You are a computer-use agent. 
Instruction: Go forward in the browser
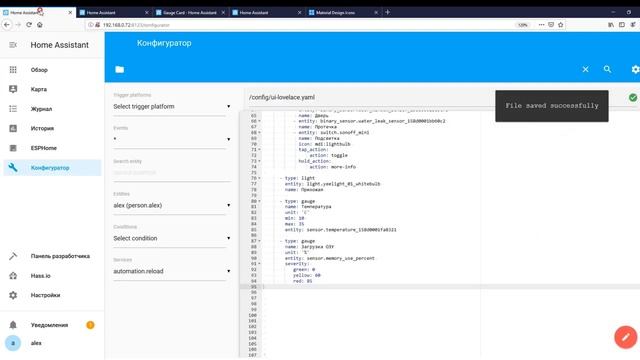(x=18, y=25)
